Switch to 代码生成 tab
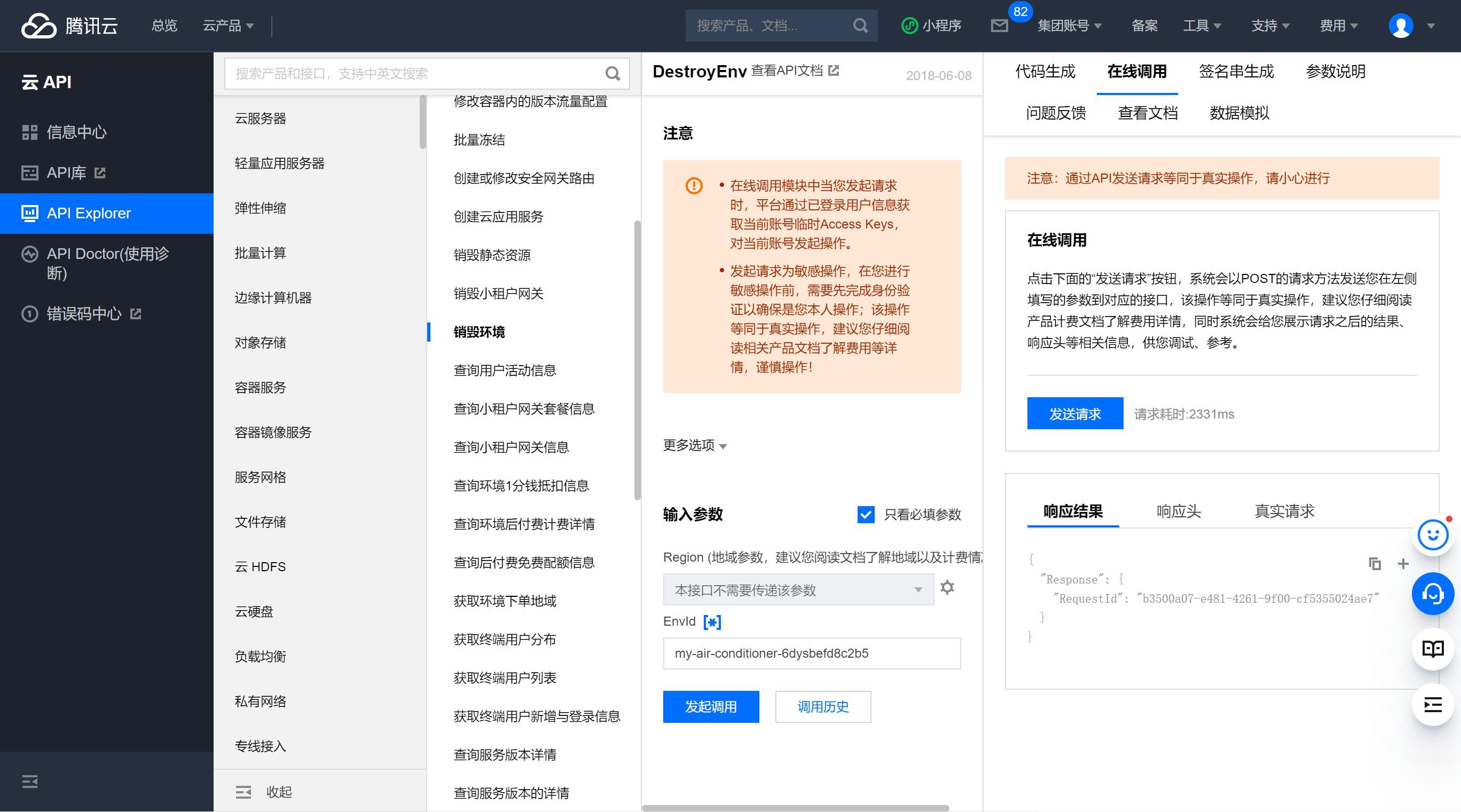Screen dimensions: 1461x812 [x=1044, y=72]
